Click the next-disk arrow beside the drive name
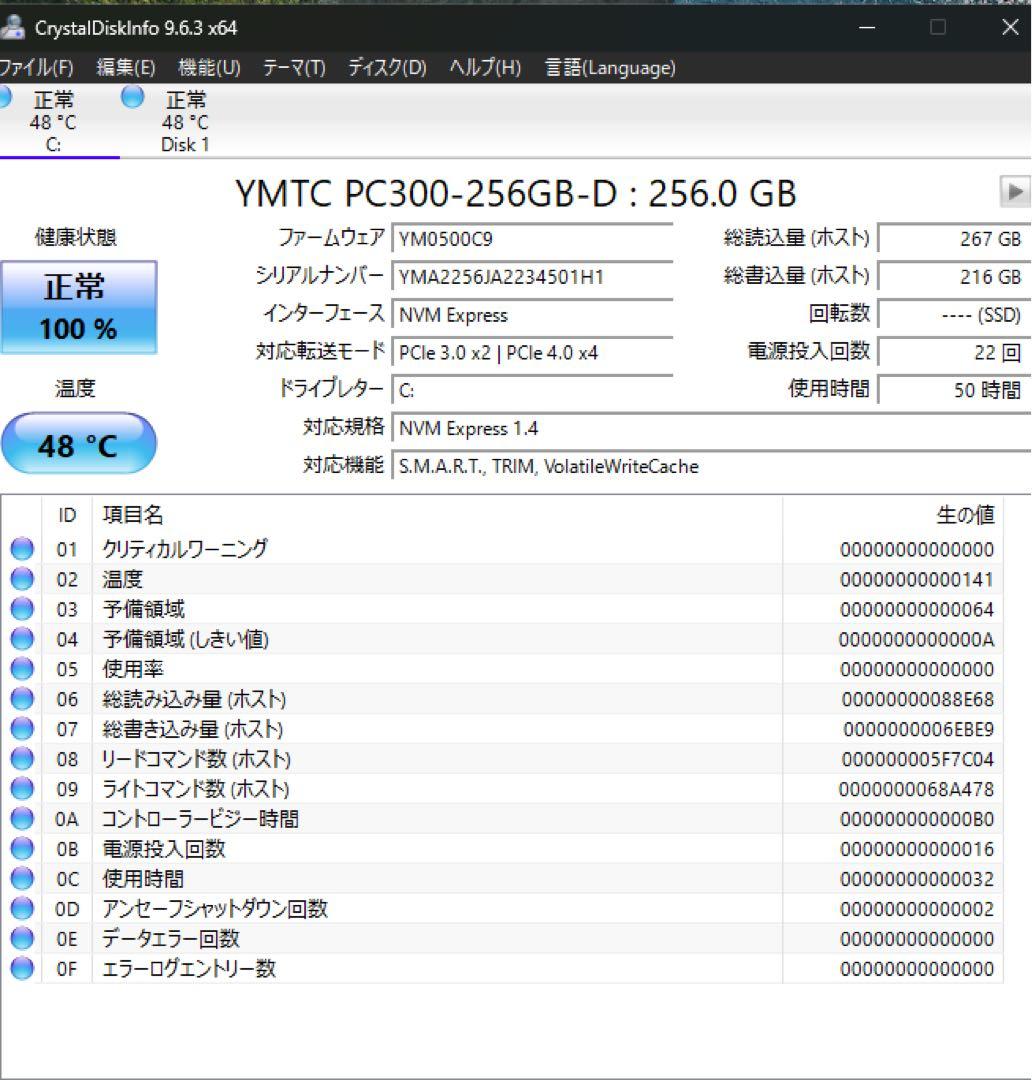 1017,190
